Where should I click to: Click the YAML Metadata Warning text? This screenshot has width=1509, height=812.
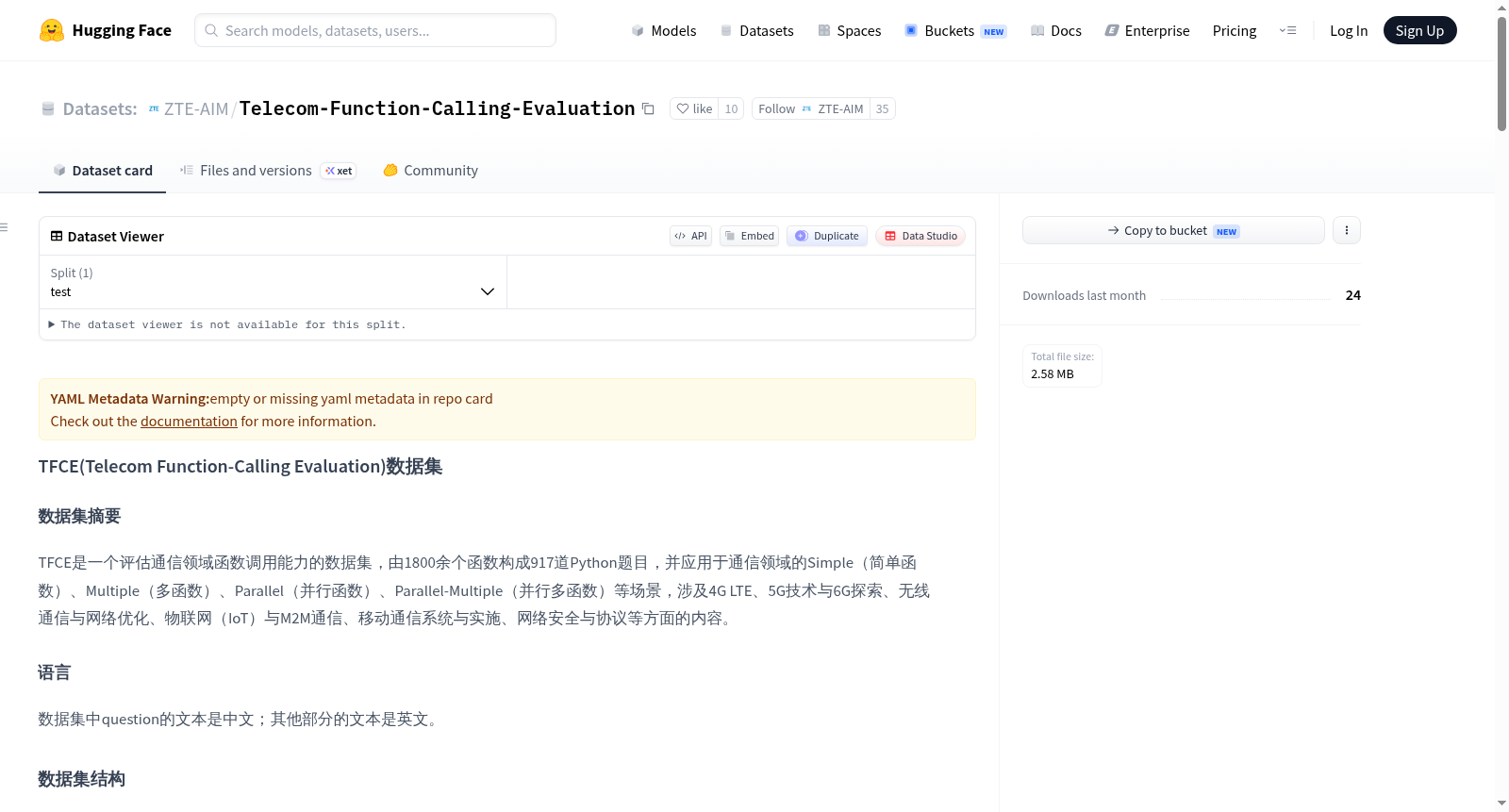pyautogui.click(x=129, y=399)
